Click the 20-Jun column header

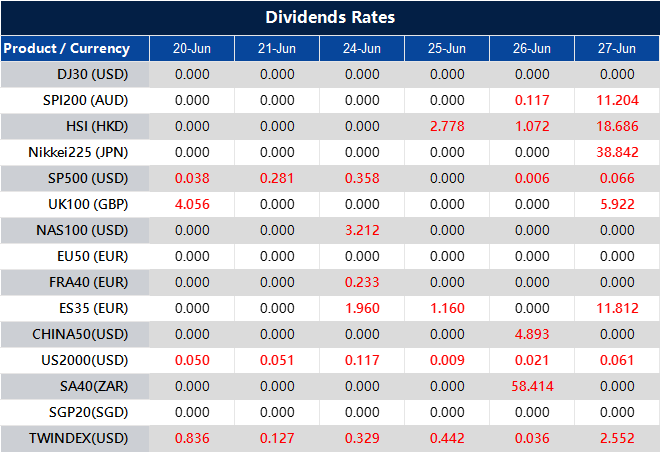pos(192,48)
